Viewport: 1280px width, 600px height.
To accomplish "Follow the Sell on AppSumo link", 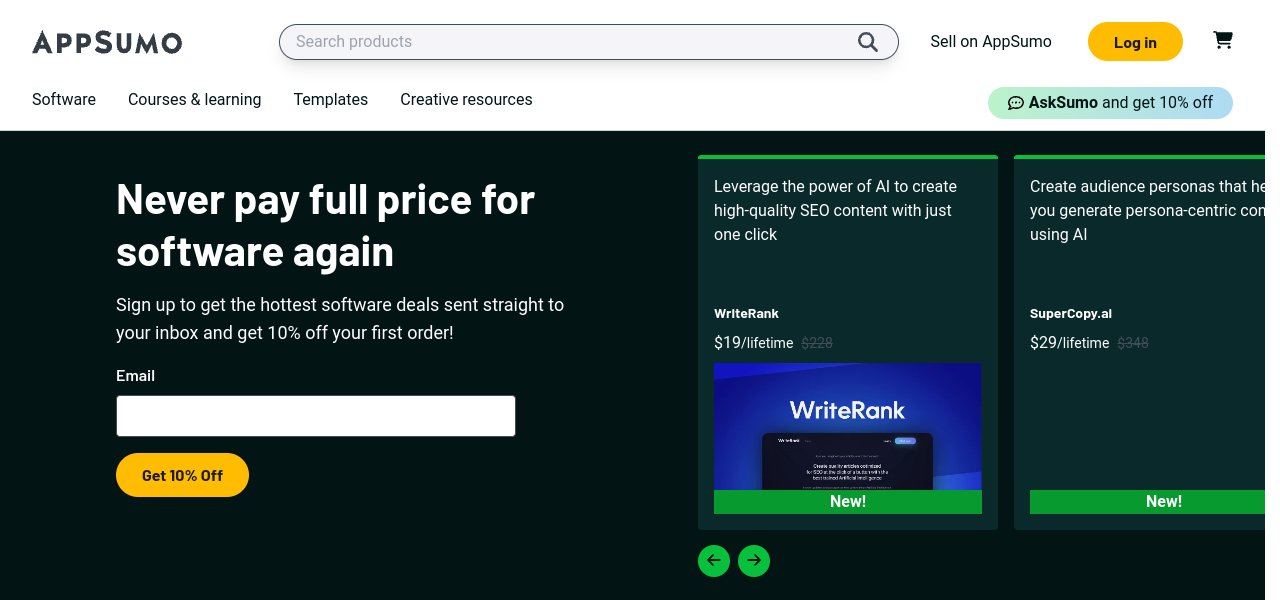I will 990,42.
